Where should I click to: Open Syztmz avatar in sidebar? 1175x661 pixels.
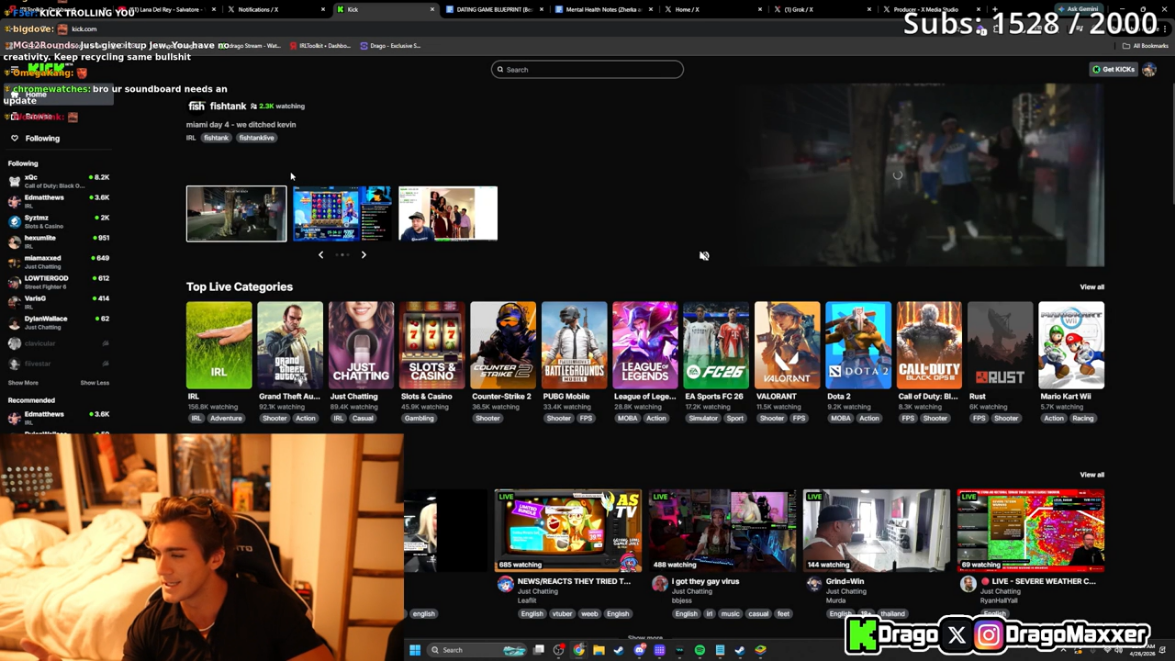(14, 221)
